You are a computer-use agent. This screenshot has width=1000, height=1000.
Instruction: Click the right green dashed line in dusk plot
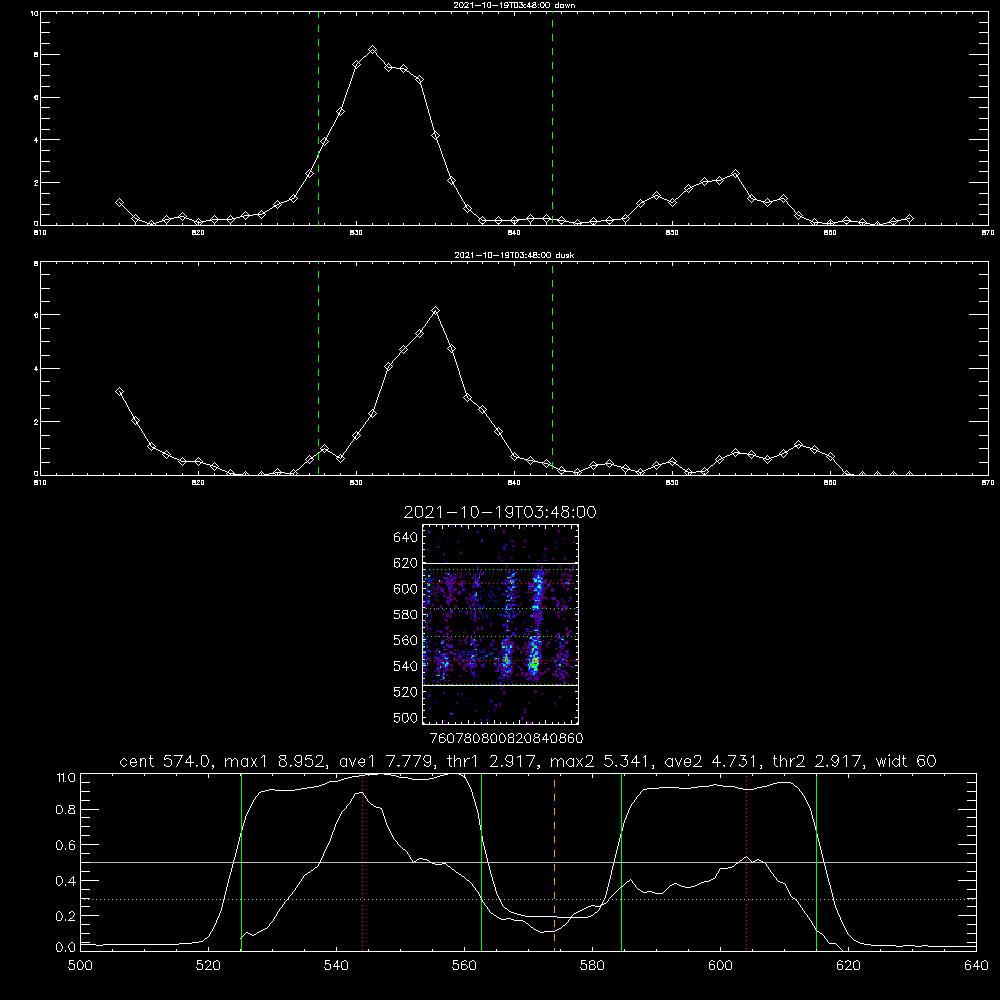[x=552, y=369]
